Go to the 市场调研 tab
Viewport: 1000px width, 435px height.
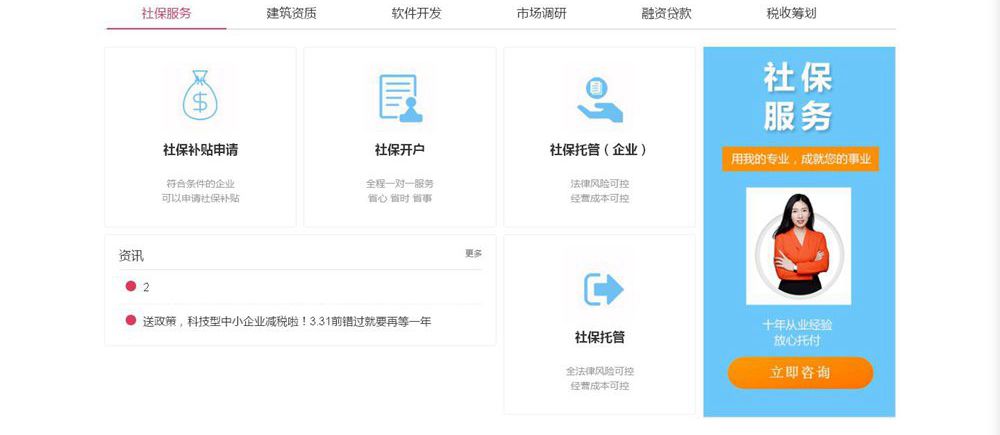(541, 14)
